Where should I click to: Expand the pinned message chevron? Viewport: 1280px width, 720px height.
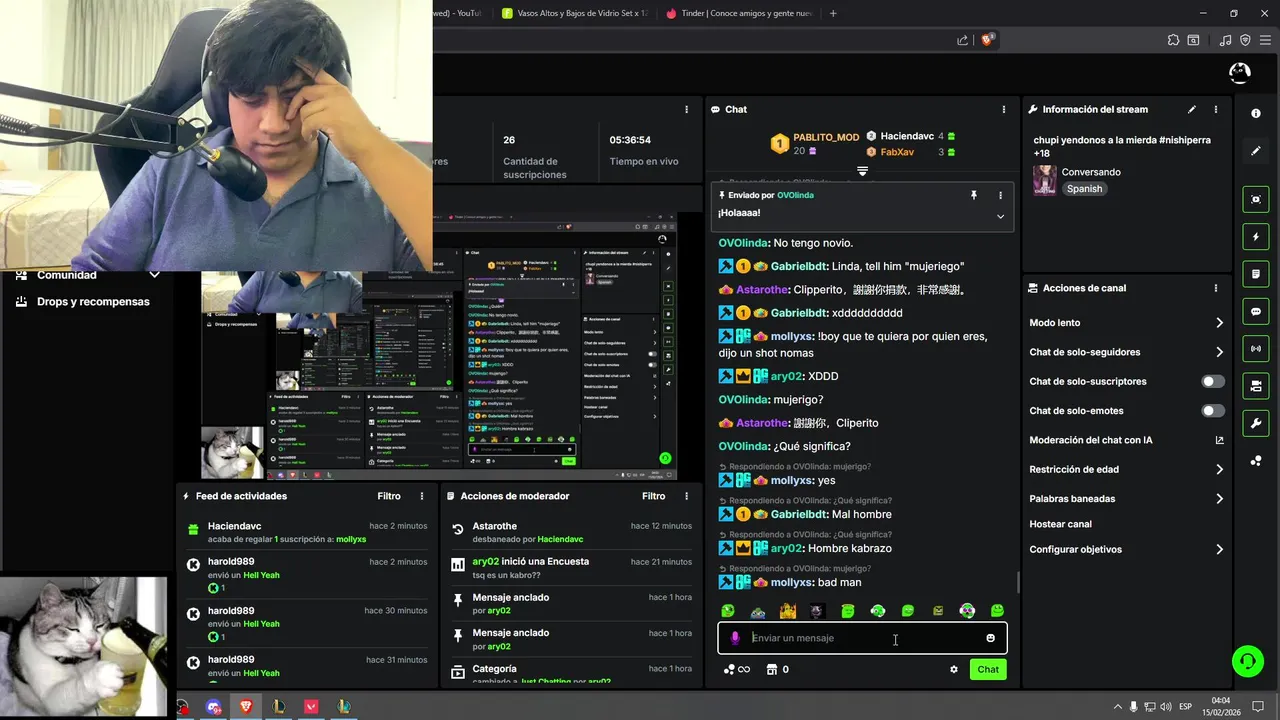pyautogui.click(x=1000, y=216)
